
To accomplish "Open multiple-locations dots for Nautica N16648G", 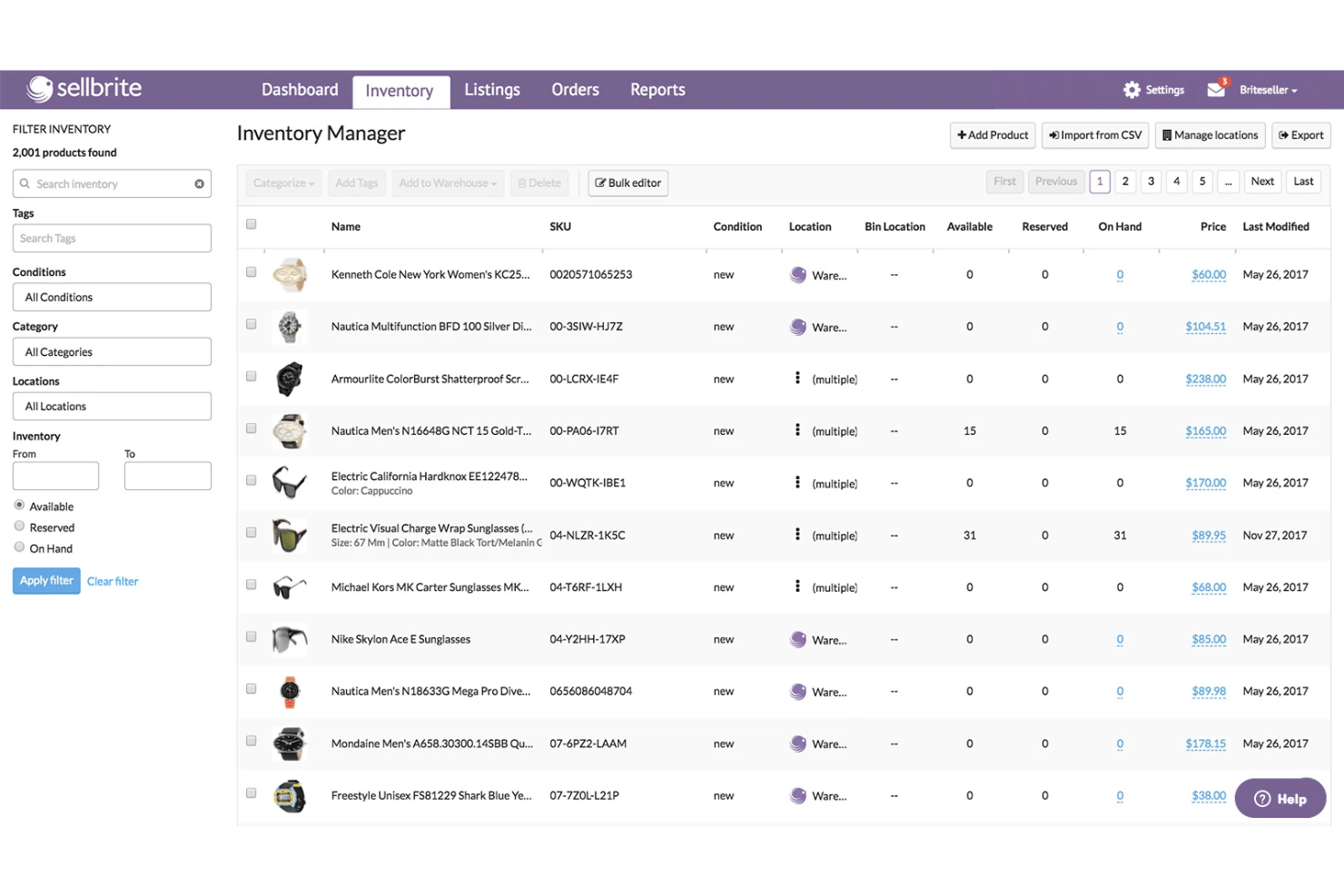I will 797,429.
